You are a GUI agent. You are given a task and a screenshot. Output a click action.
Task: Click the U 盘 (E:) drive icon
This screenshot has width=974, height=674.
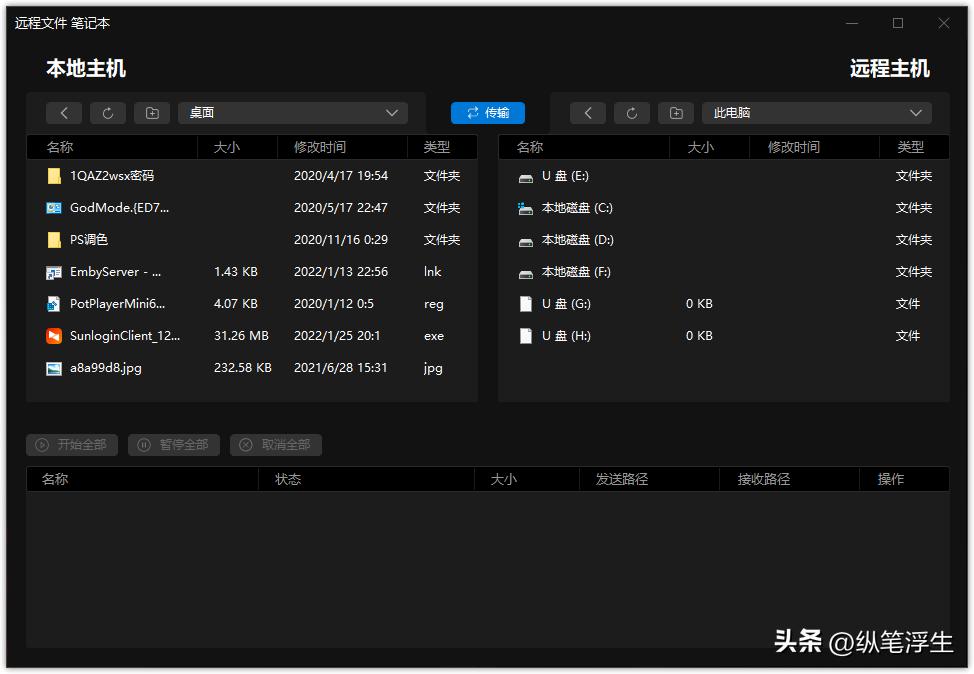click(x=525, y=175)
